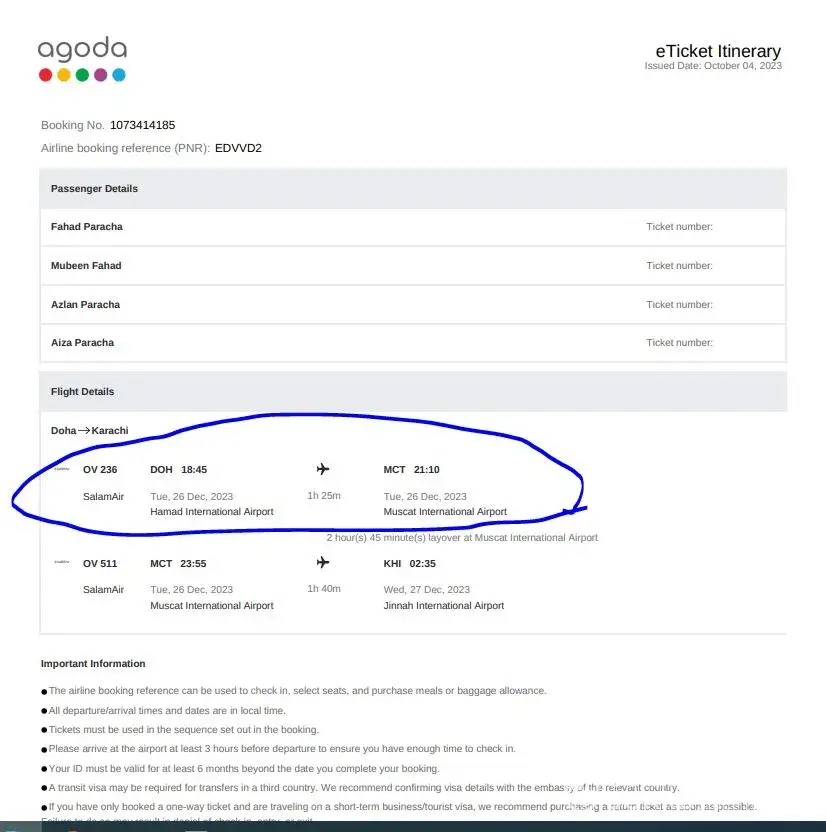Image resolution: width=826 pixels, height=832 pixels.
Task: Click the "Important Information" heading
Action: 93,664
